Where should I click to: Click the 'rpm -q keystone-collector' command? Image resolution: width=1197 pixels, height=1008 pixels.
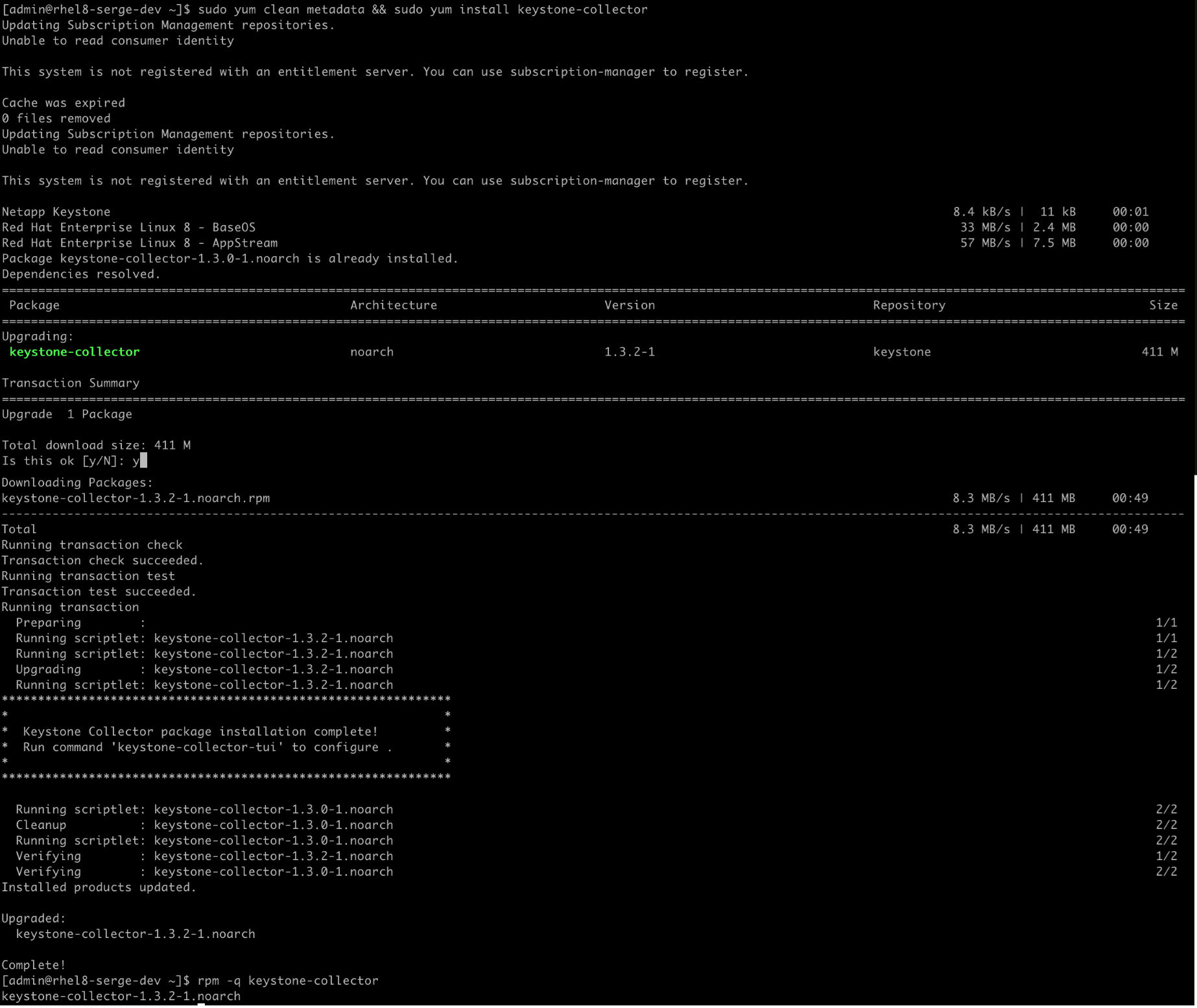click(x=288, y=981)
